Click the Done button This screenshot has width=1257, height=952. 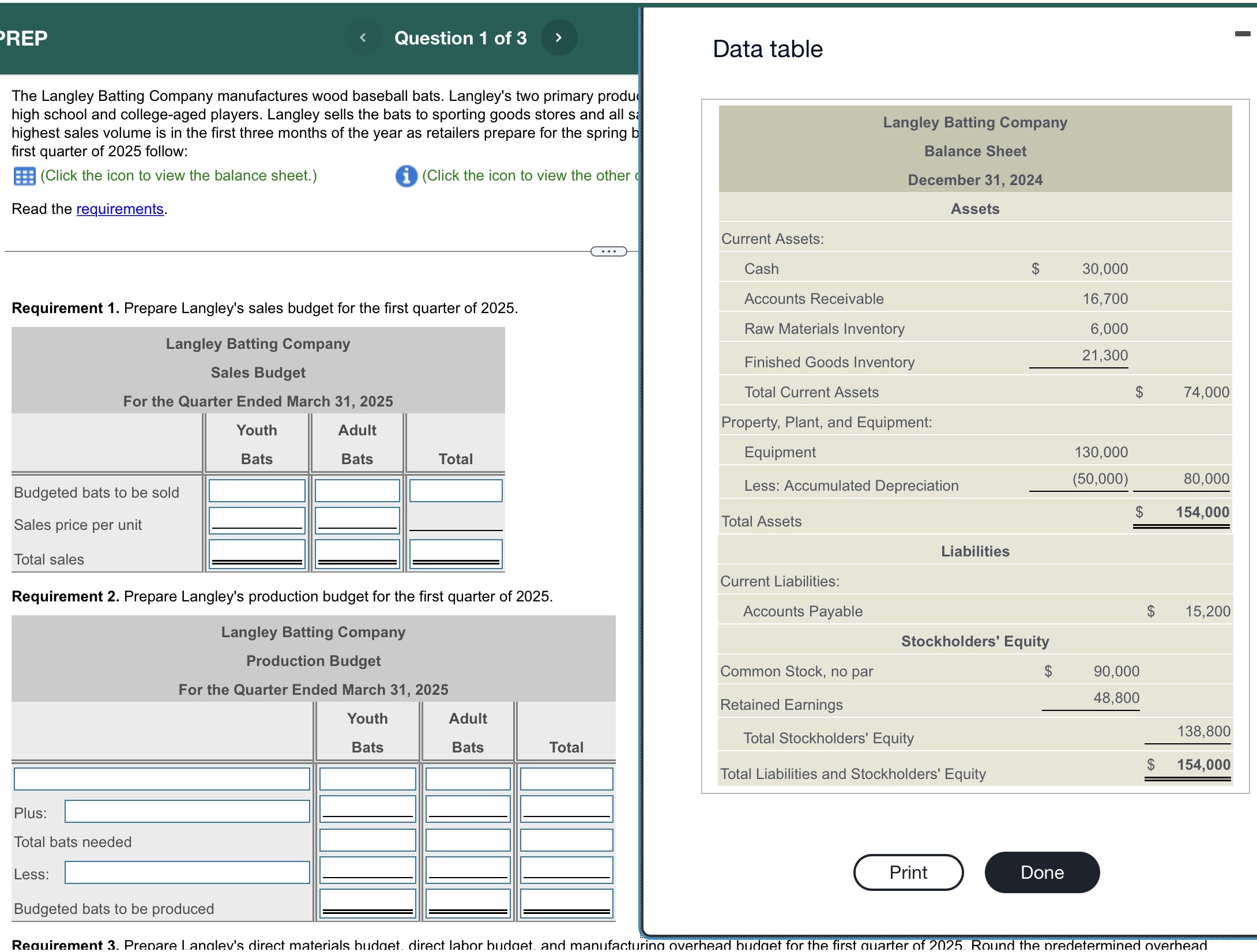tap(1041, 872)
